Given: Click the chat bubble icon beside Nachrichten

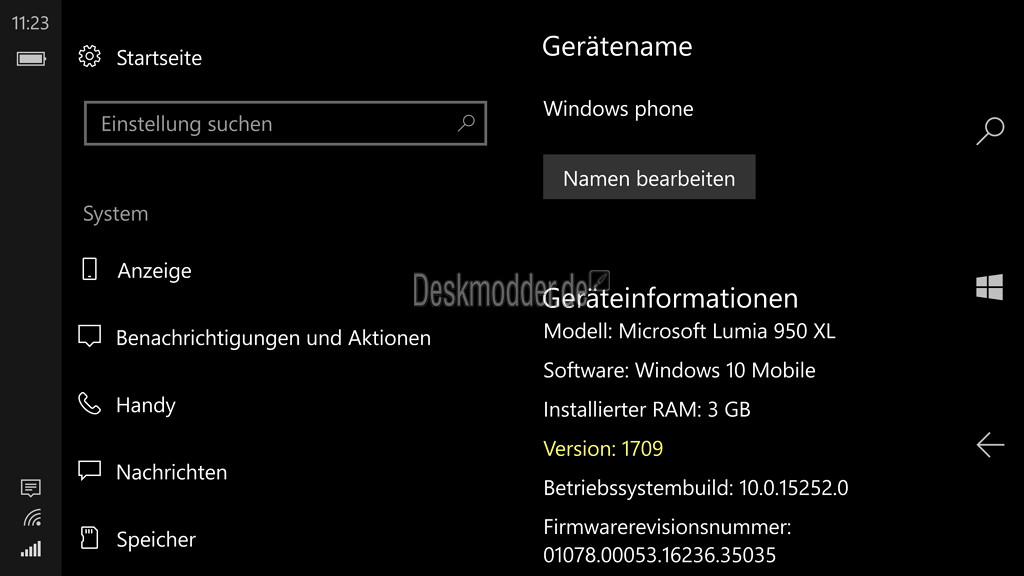Looking at the screenshot, I should click(89, 471).
